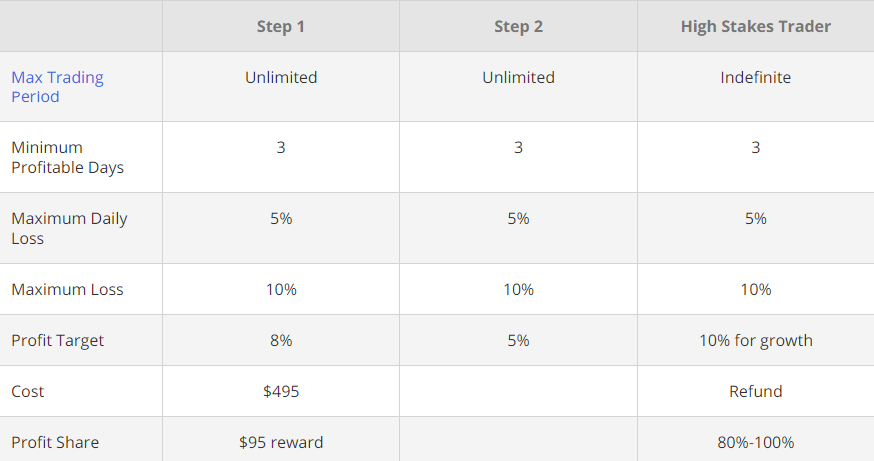Click the $495 cost cell

click(x=281, y=392)
